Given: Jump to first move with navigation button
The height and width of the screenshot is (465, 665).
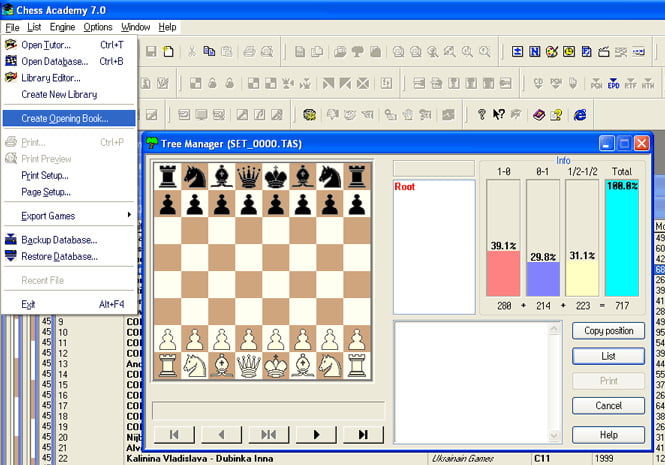Looking at the screenshot, I should (x=174, y=434).
